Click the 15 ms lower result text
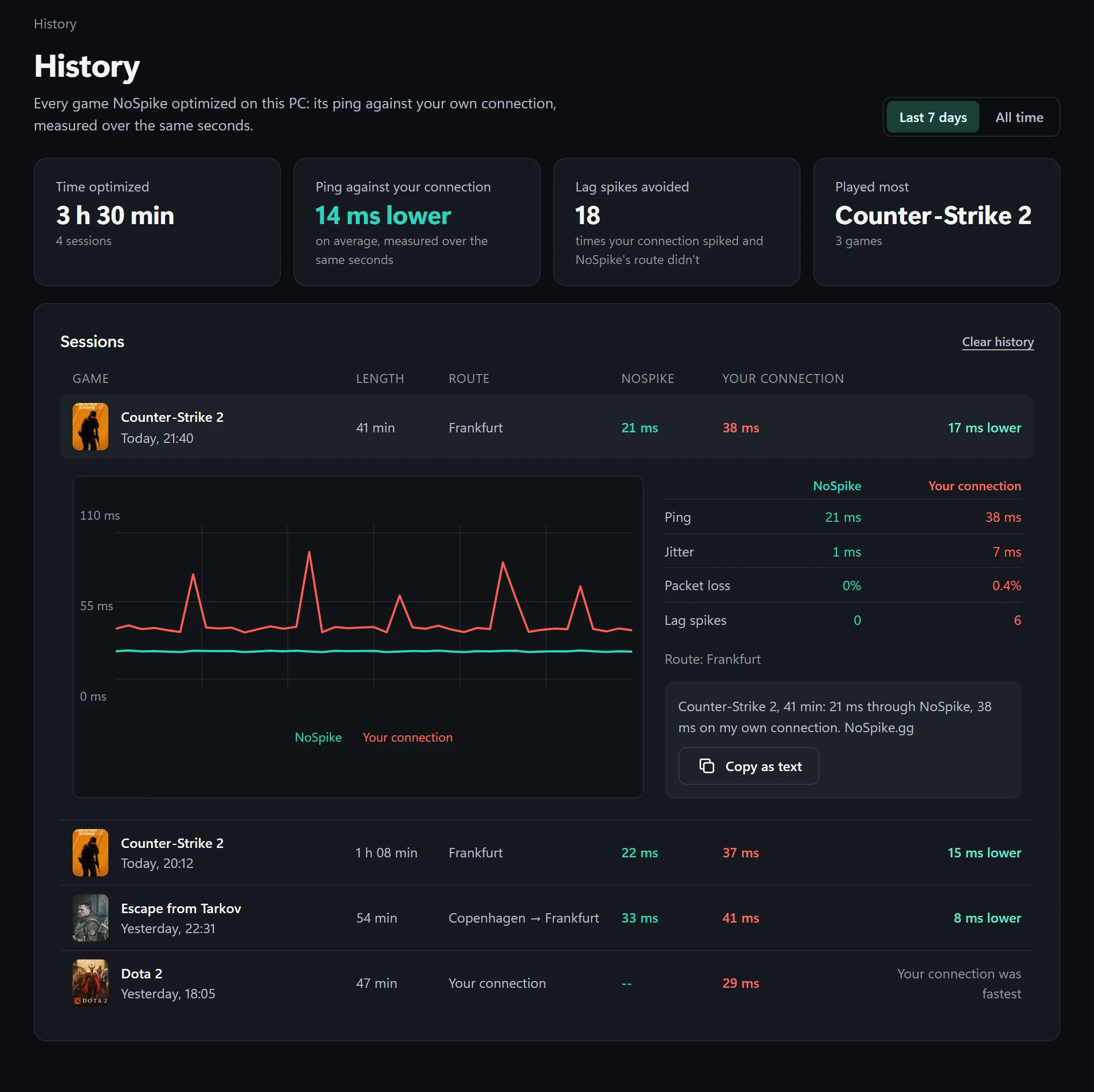1094x1092 pixels. (985, 853)
